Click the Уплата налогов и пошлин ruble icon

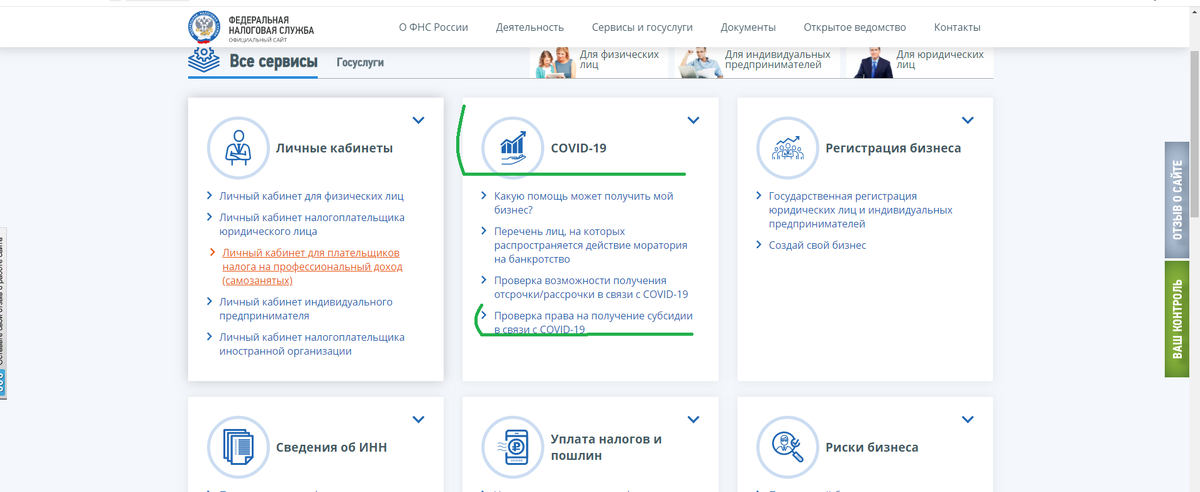(x=512, y=447)
